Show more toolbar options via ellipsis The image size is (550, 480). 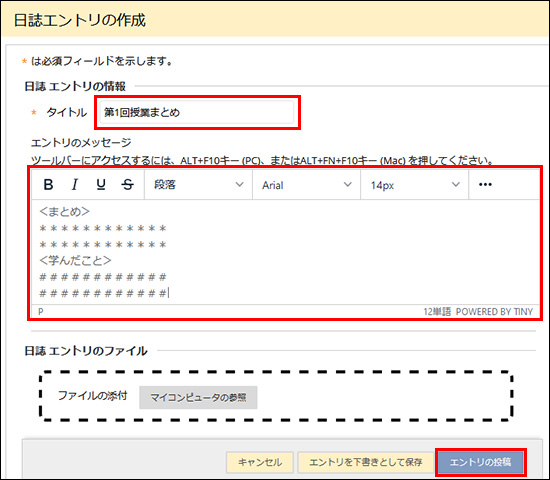[x=485, y=185]
